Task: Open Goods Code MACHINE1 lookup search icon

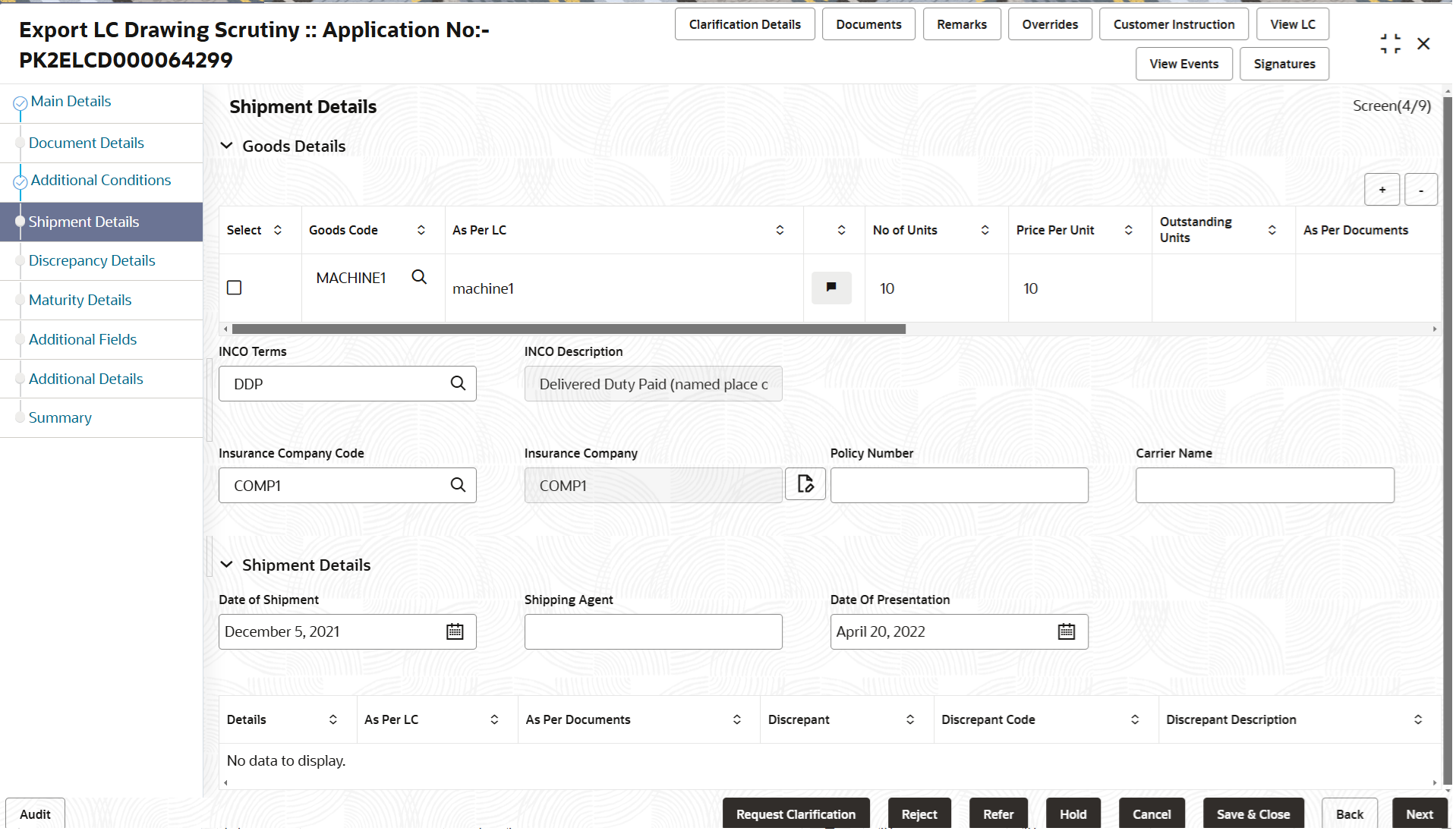Action: click(419, 277)
